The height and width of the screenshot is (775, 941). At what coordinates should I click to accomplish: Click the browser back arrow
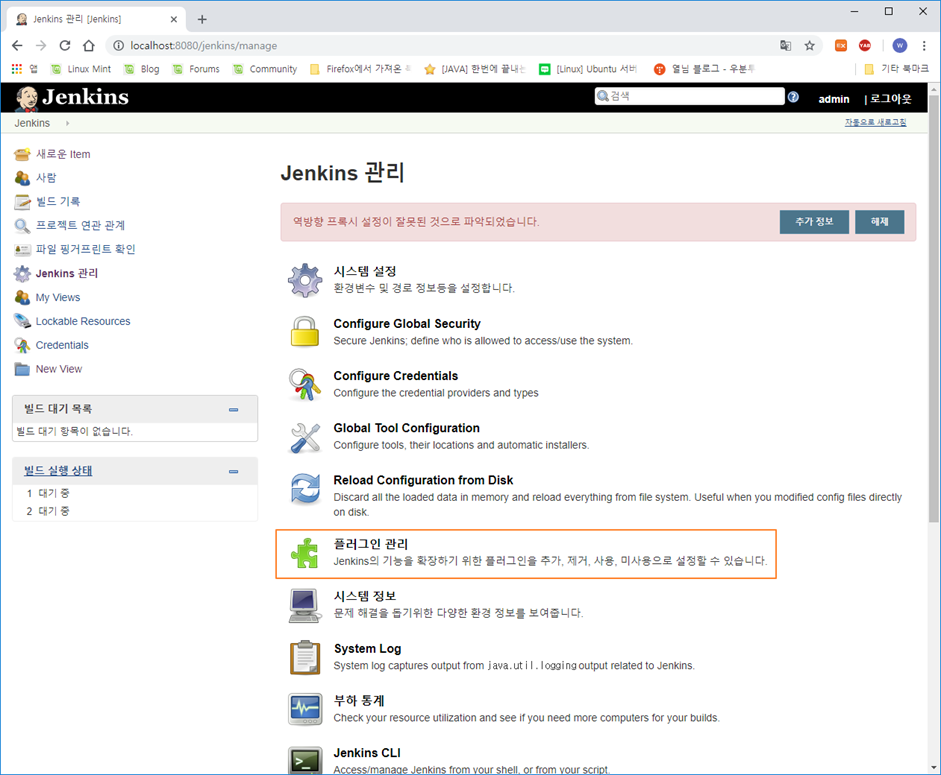[17, 46]
